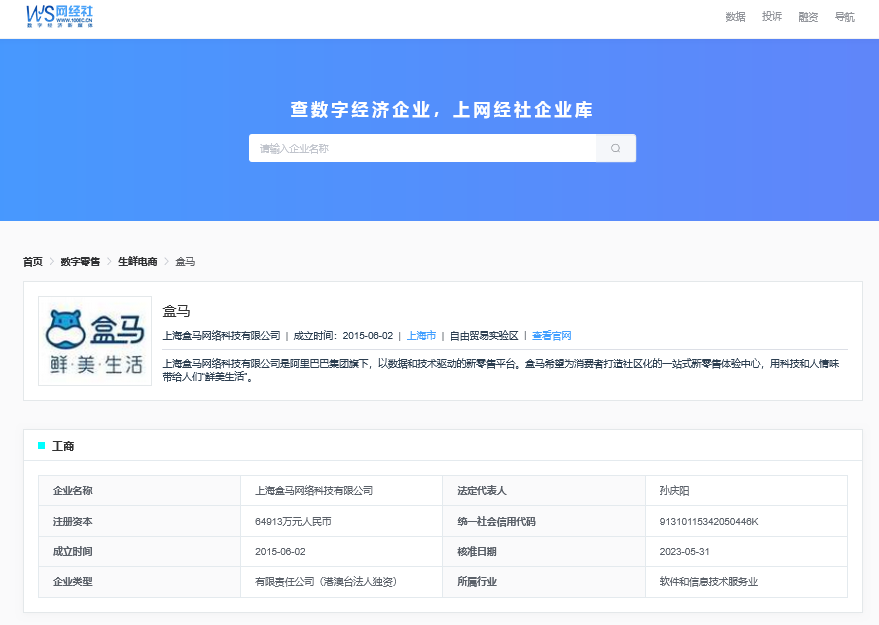The height and width of the screenshot is (625, 879).
Task: Click 盒马 at the breadcrumb end
Action: tap(185, 262)
